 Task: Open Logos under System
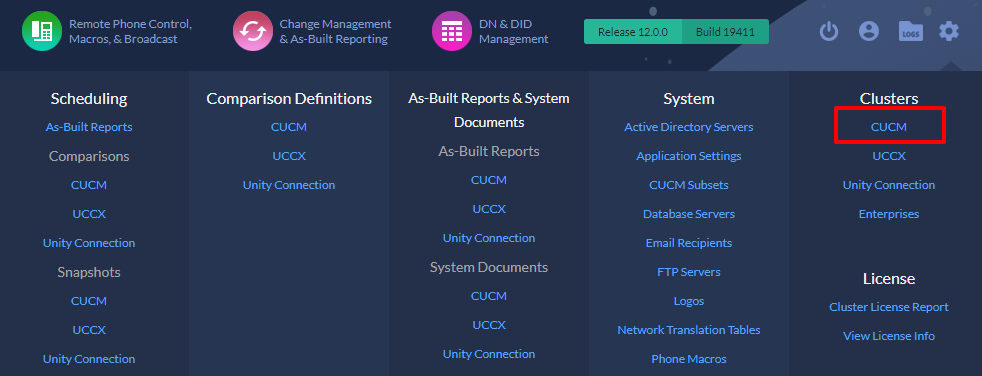pyautogui.click(x=689, y=301)
